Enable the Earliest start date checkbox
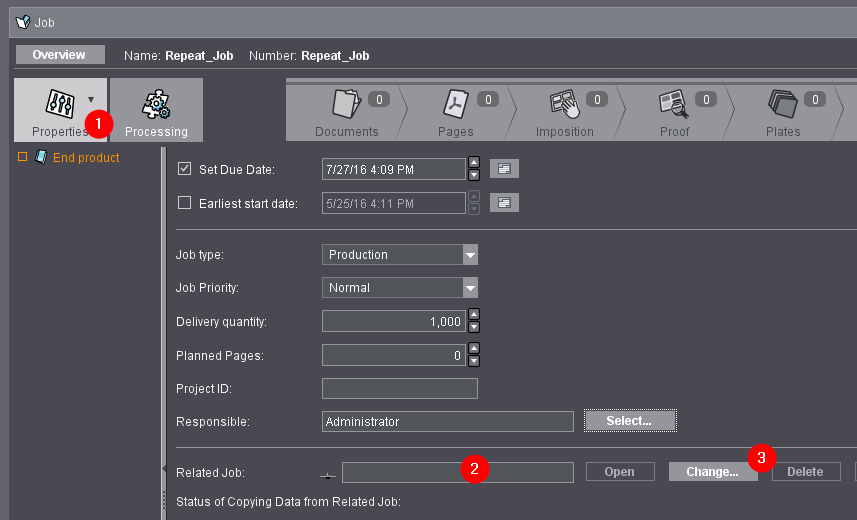 click(184, 203)
